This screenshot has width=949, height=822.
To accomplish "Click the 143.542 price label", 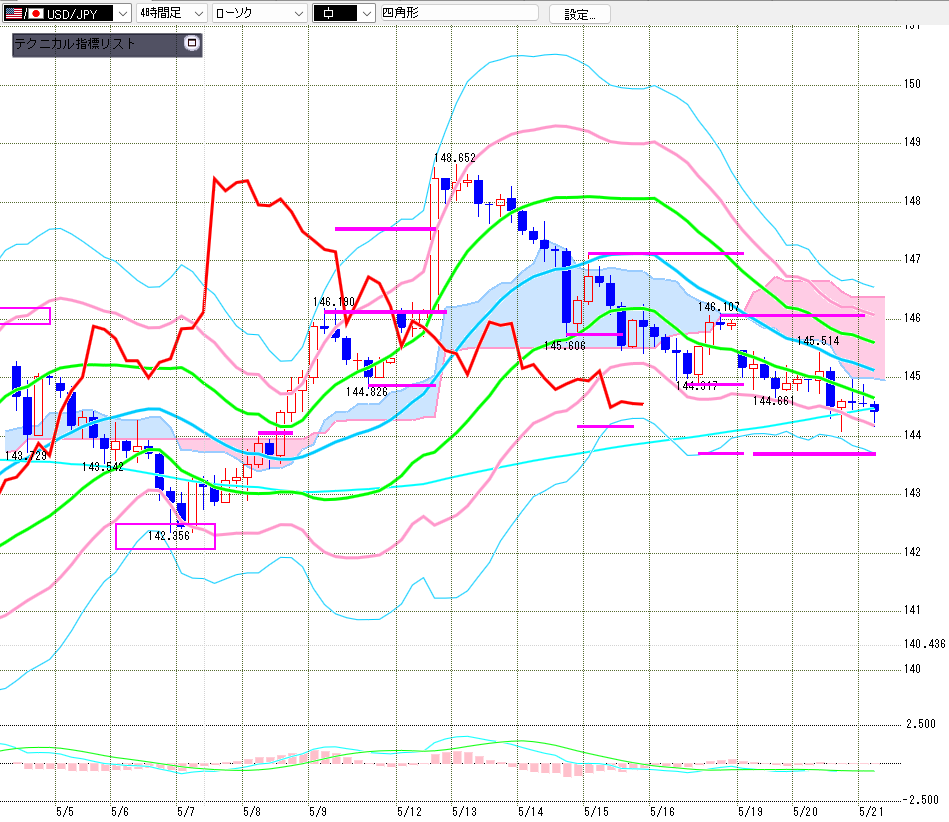I will coord(102,467).
